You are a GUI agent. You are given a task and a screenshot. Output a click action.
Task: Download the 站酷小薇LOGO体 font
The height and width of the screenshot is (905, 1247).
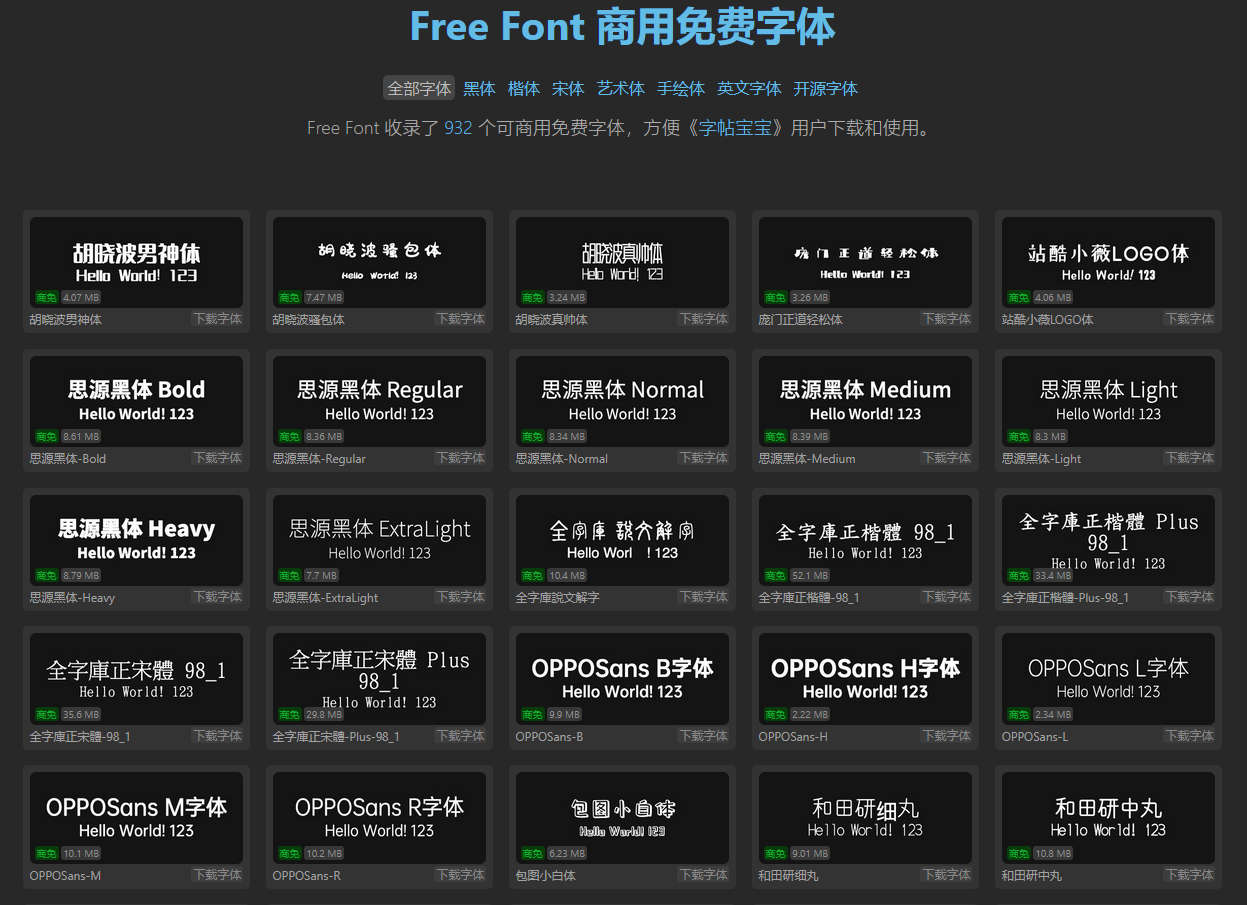1189,319
